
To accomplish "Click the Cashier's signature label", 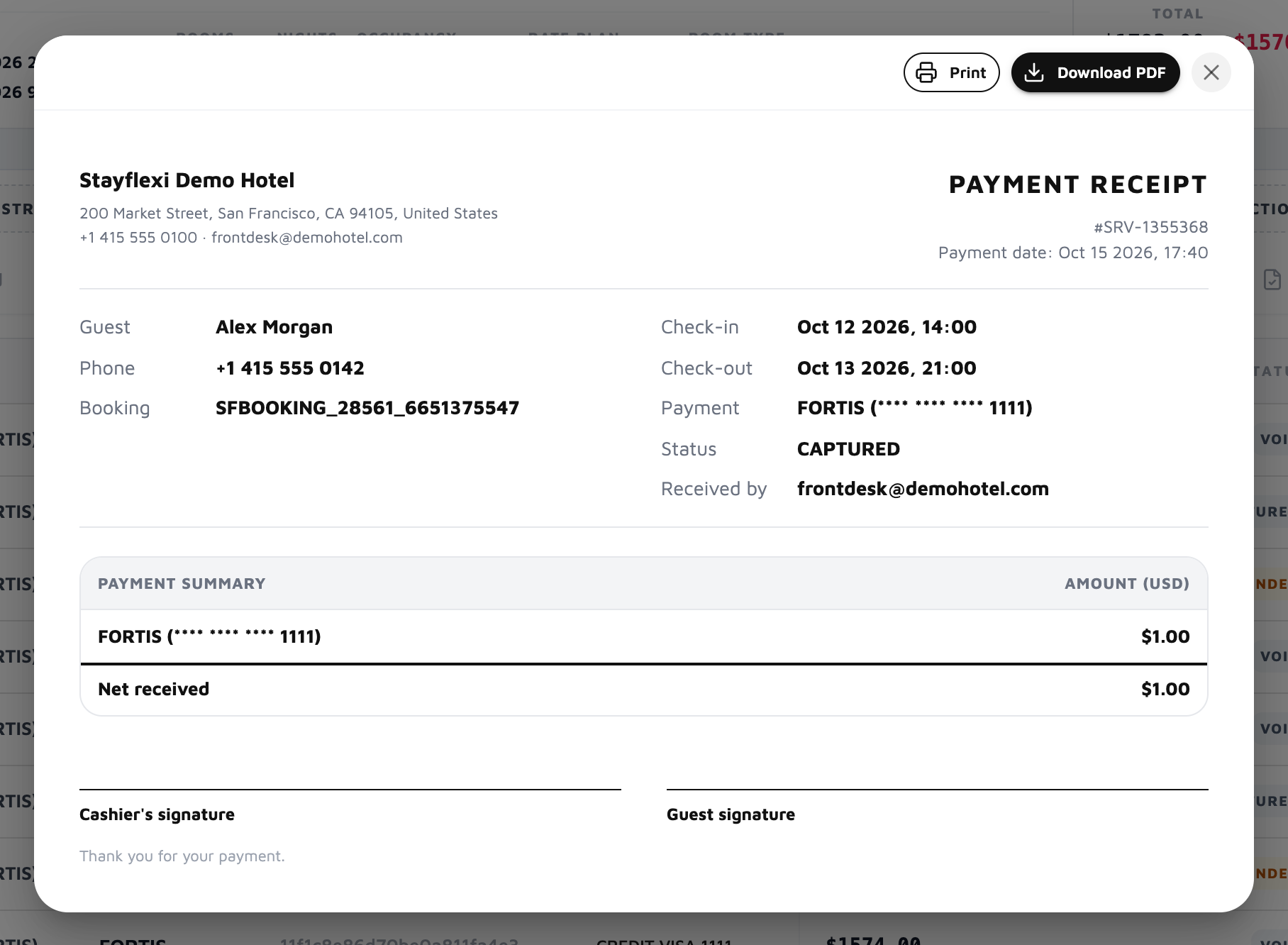I will click(x=157, y=814).
